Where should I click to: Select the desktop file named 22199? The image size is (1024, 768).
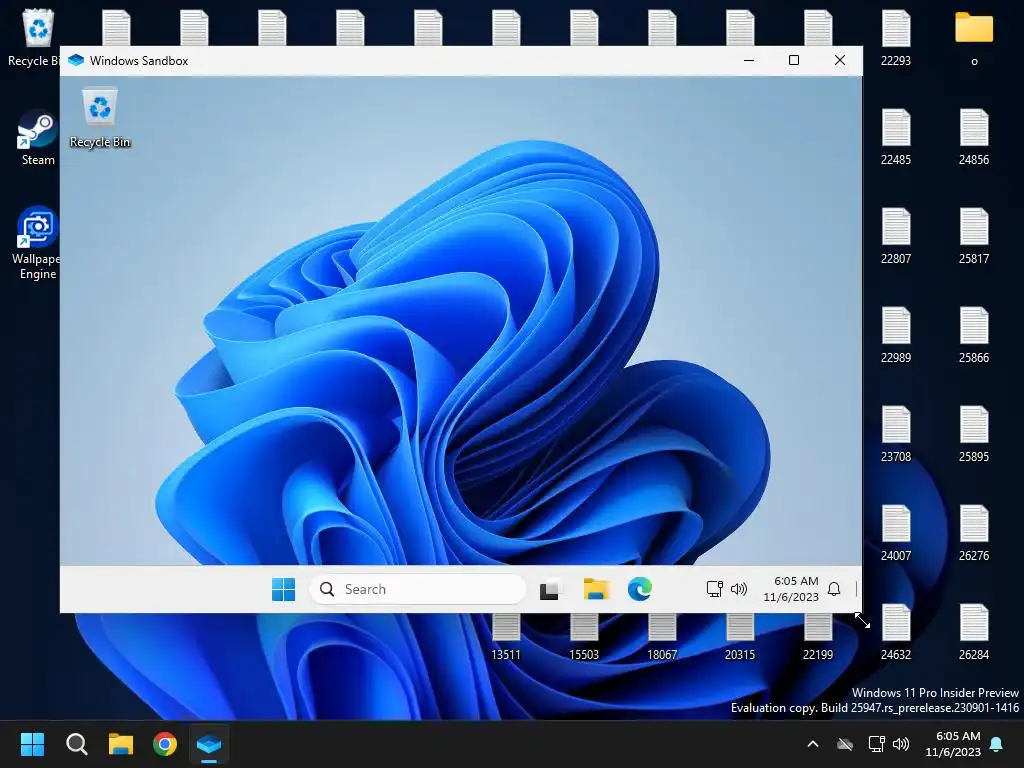point(818,638)
